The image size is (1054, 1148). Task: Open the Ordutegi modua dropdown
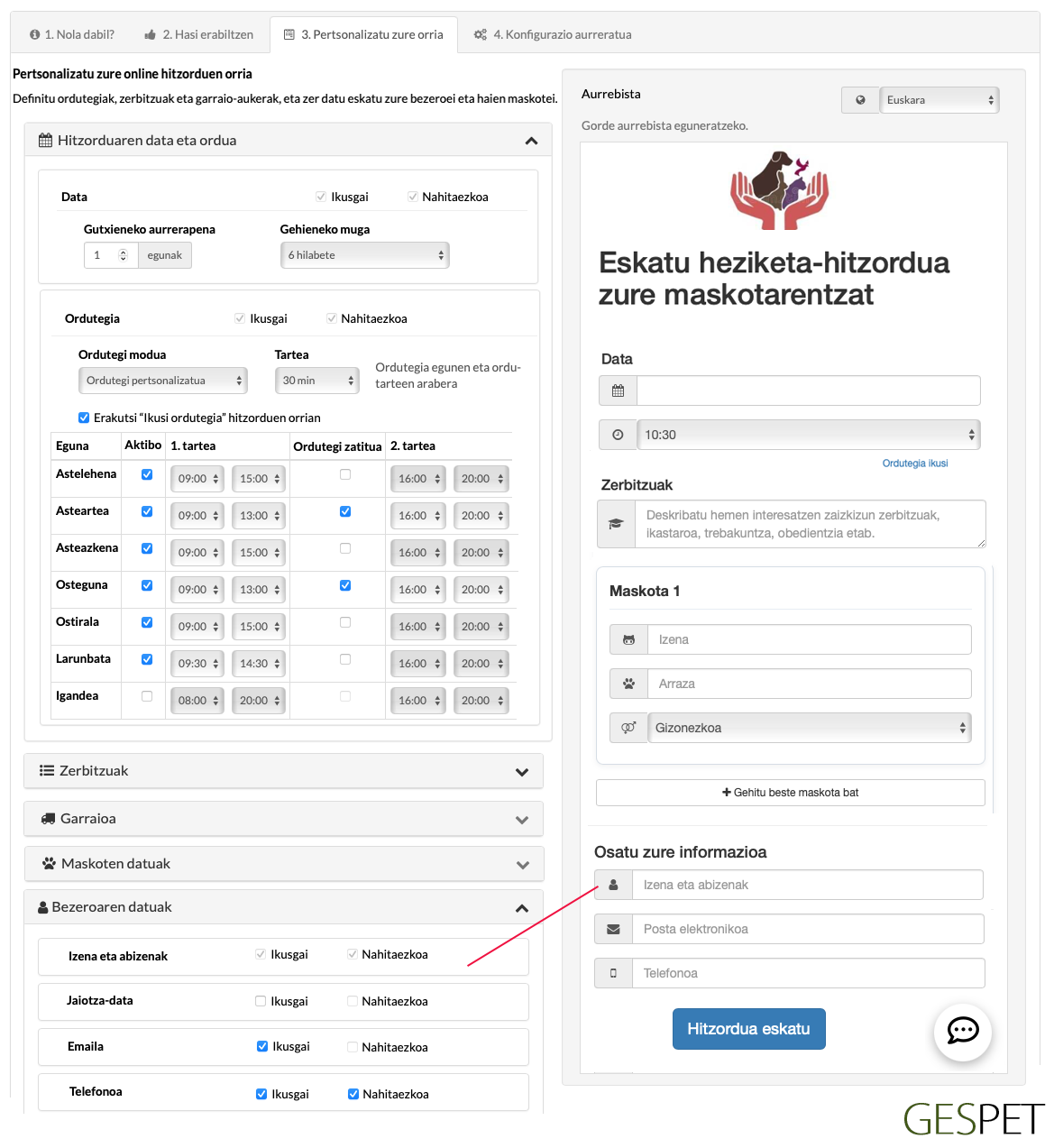(163, 381)
